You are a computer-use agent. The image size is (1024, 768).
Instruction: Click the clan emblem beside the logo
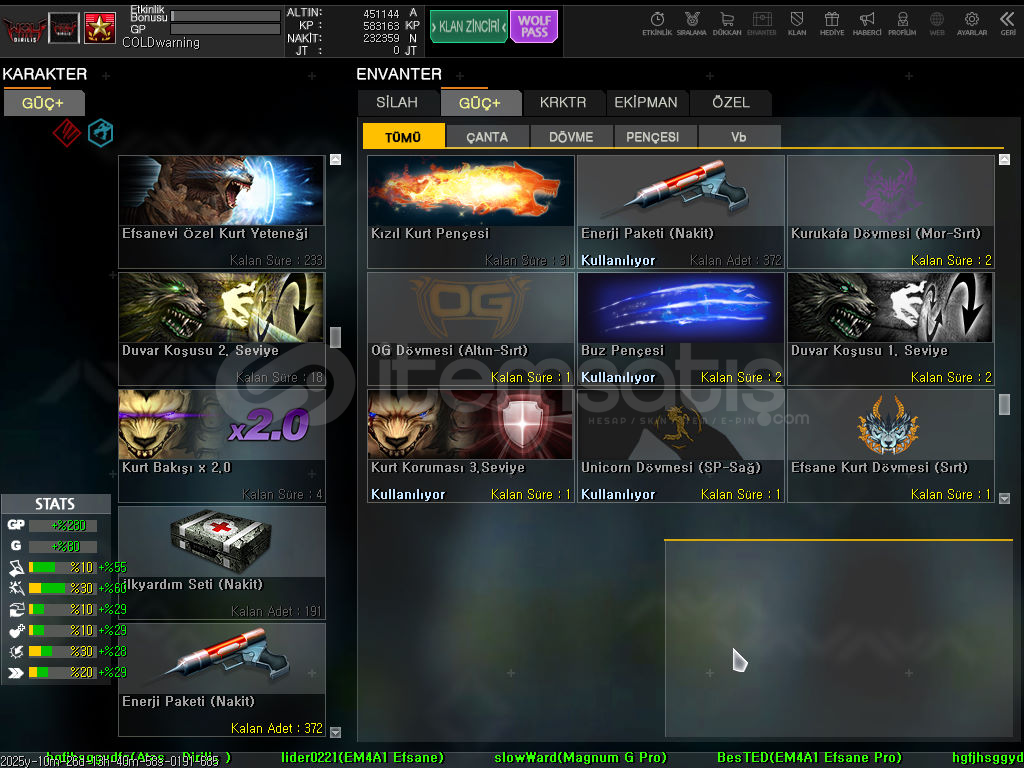(64, 28)
